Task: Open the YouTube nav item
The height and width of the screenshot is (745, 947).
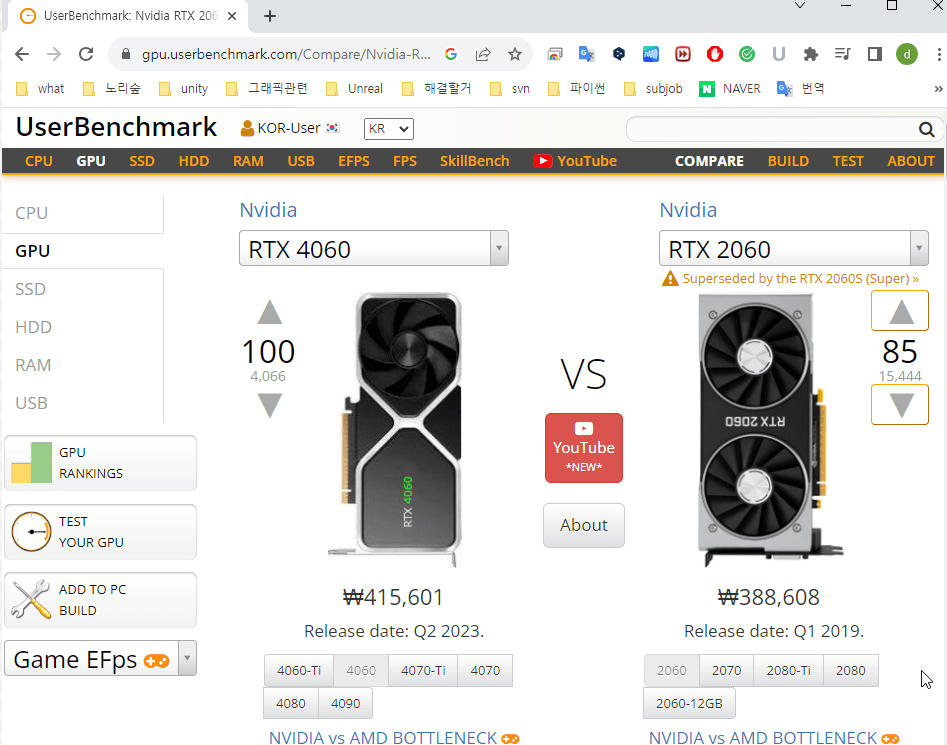Action: click(575, 161)
